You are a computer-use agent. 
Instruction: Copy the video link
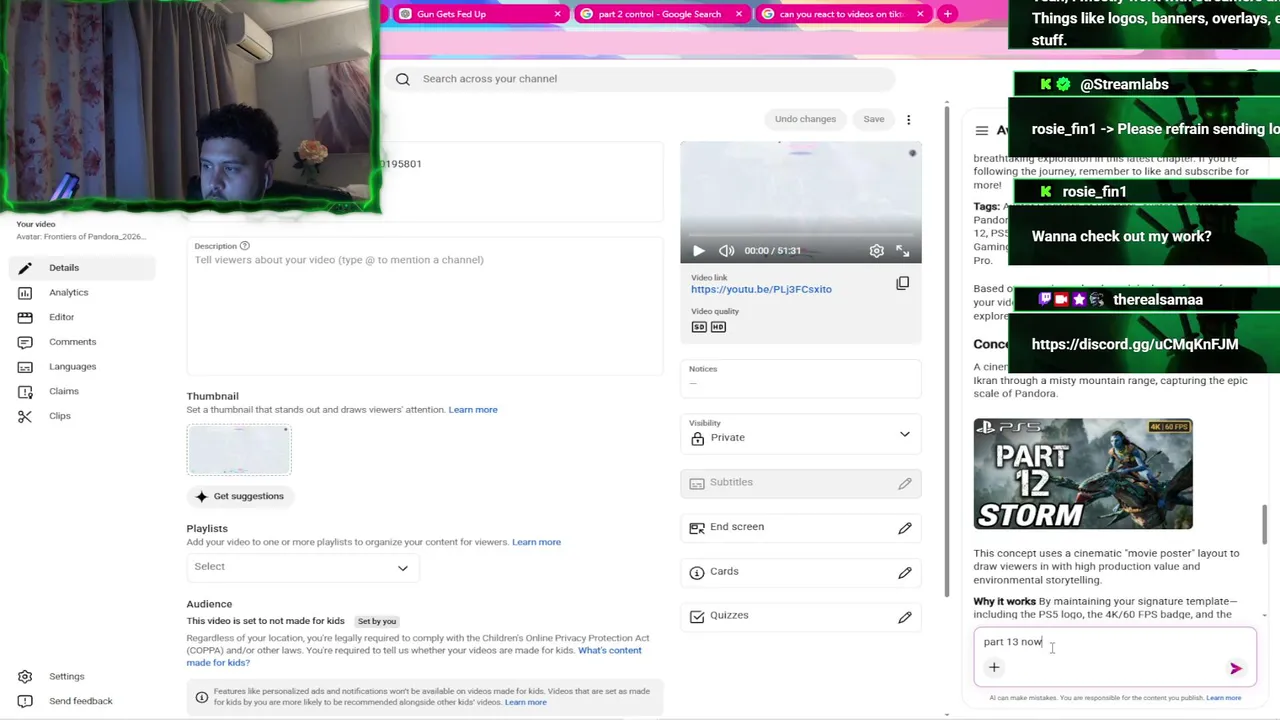point(902,283)
